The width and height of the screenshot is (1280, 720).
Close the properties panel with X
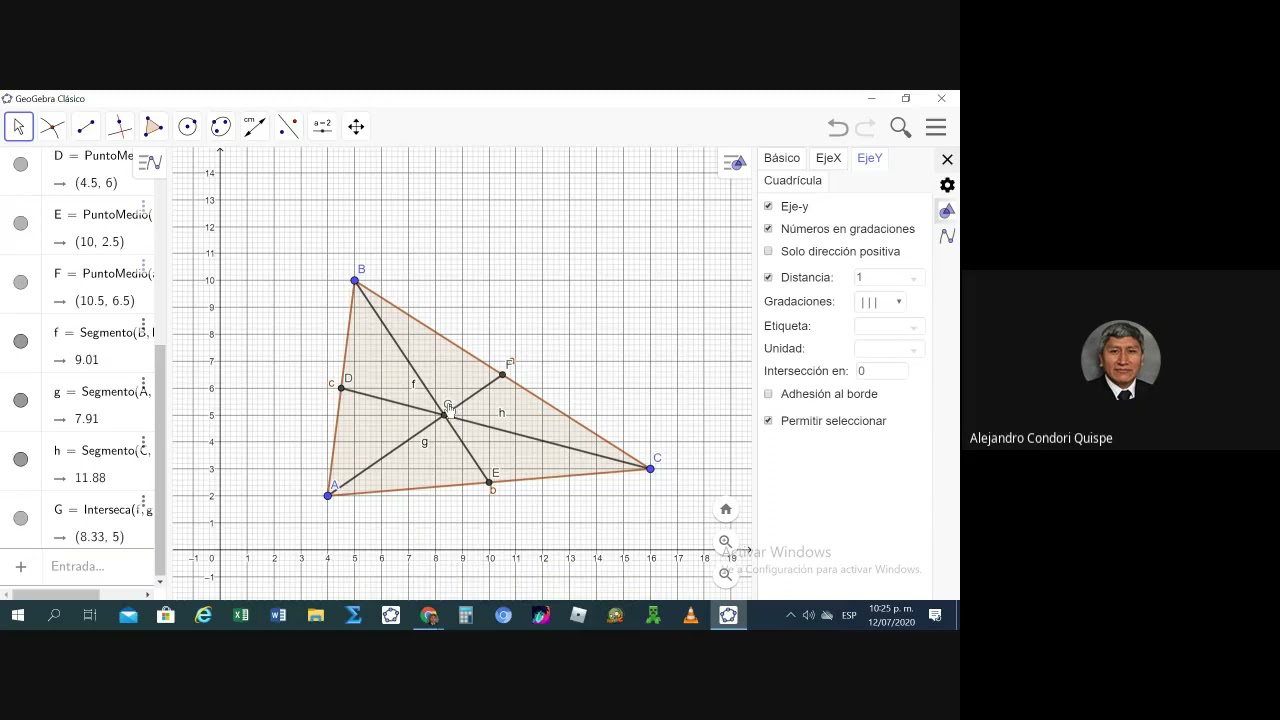coord(947,160)
